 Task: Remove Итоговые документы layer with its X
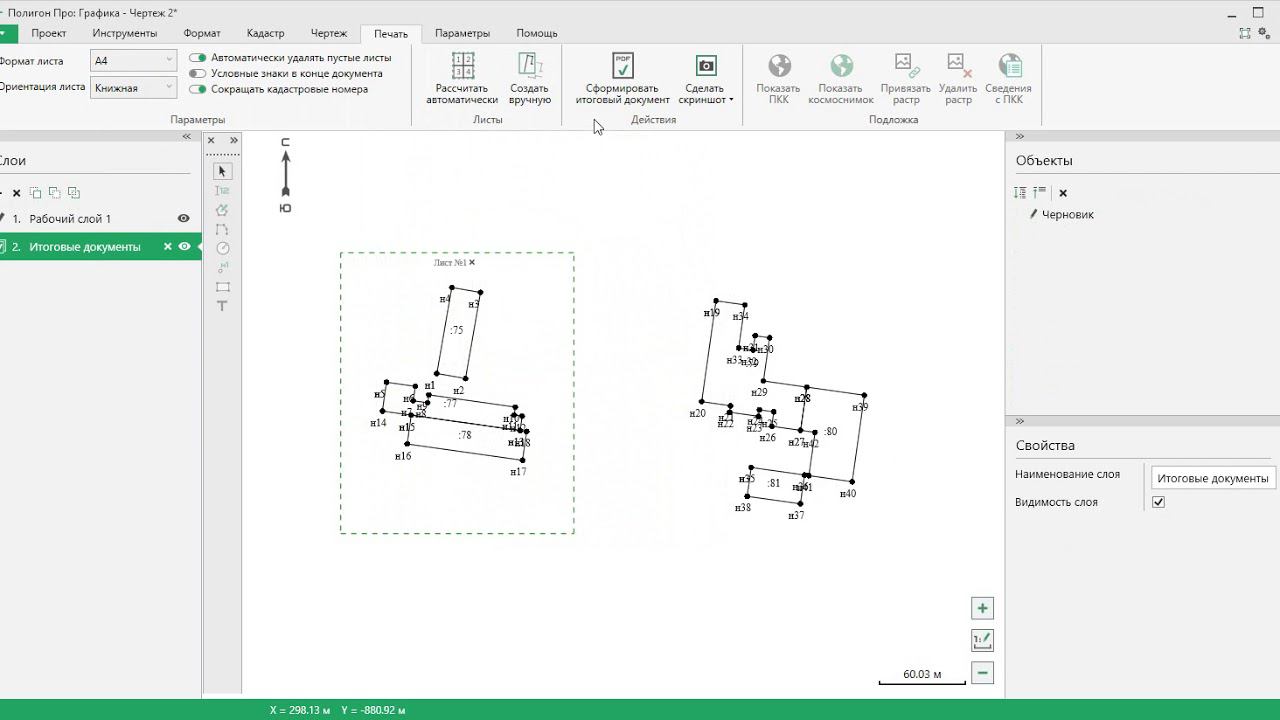pos(168,247)
